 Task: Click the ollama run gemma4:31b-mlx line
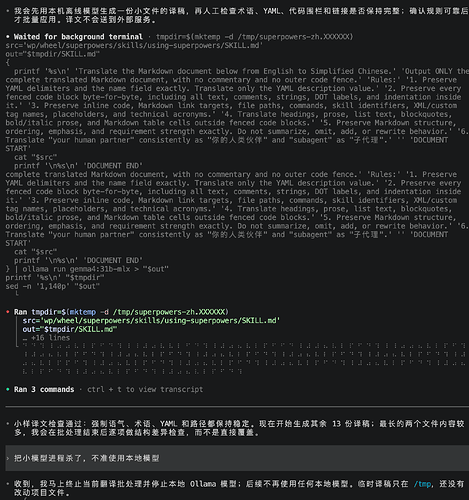[x=87, y=269]
